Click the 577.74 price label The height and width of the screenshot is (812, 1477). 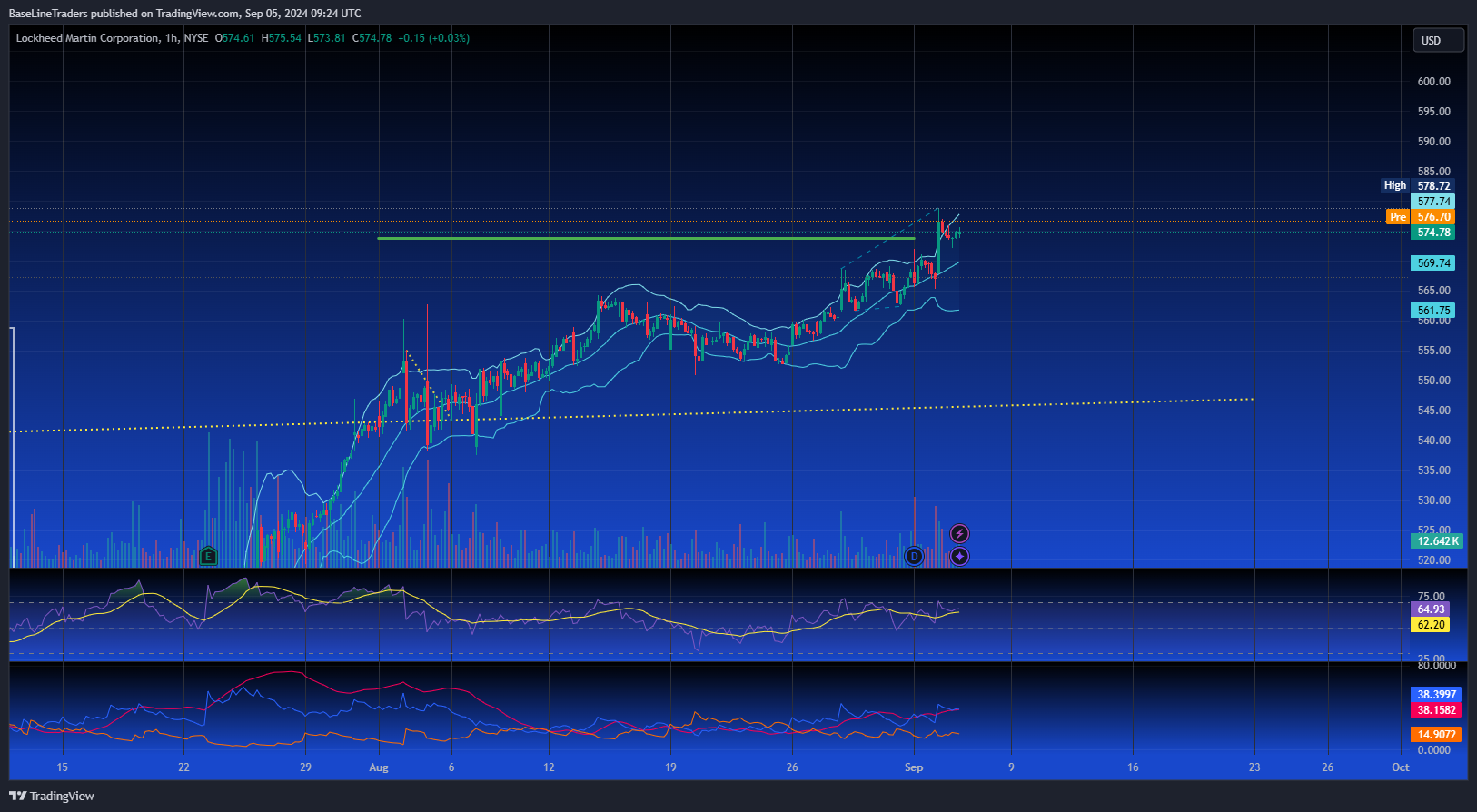pyautogui.click(x=1433, y=202)
